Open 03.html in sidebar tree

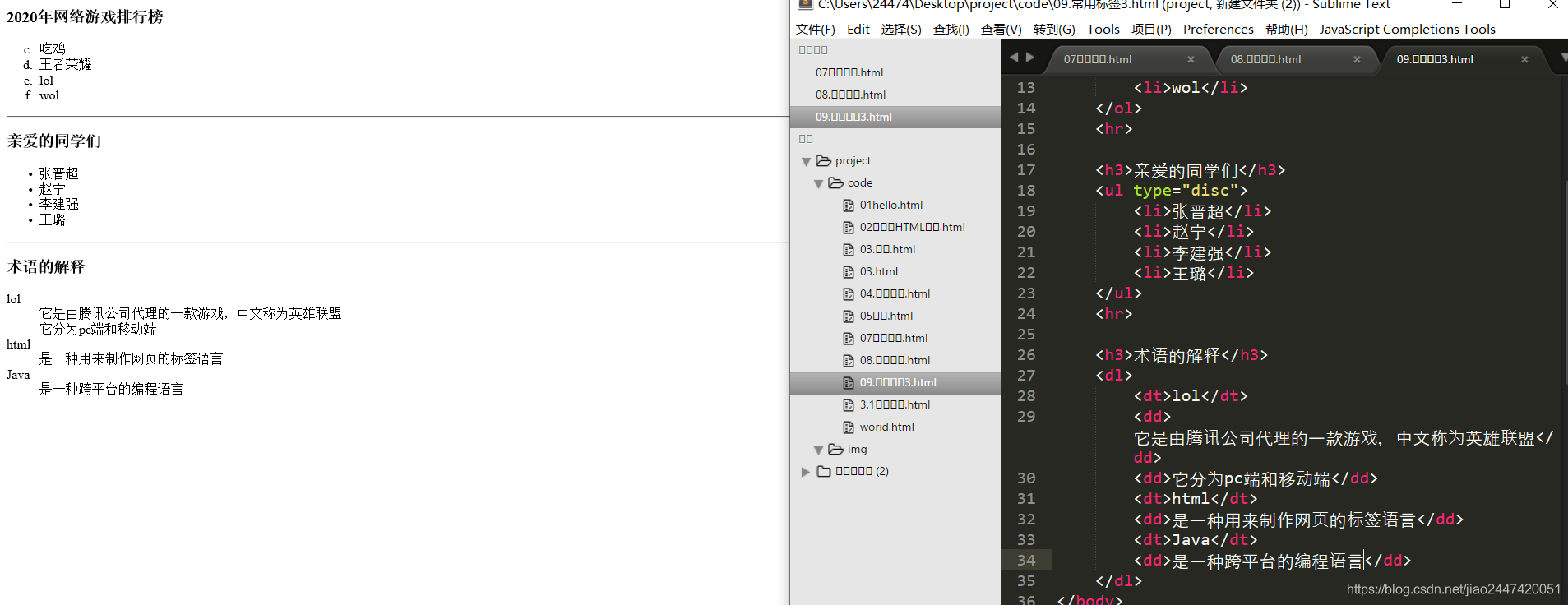[879, 271]
